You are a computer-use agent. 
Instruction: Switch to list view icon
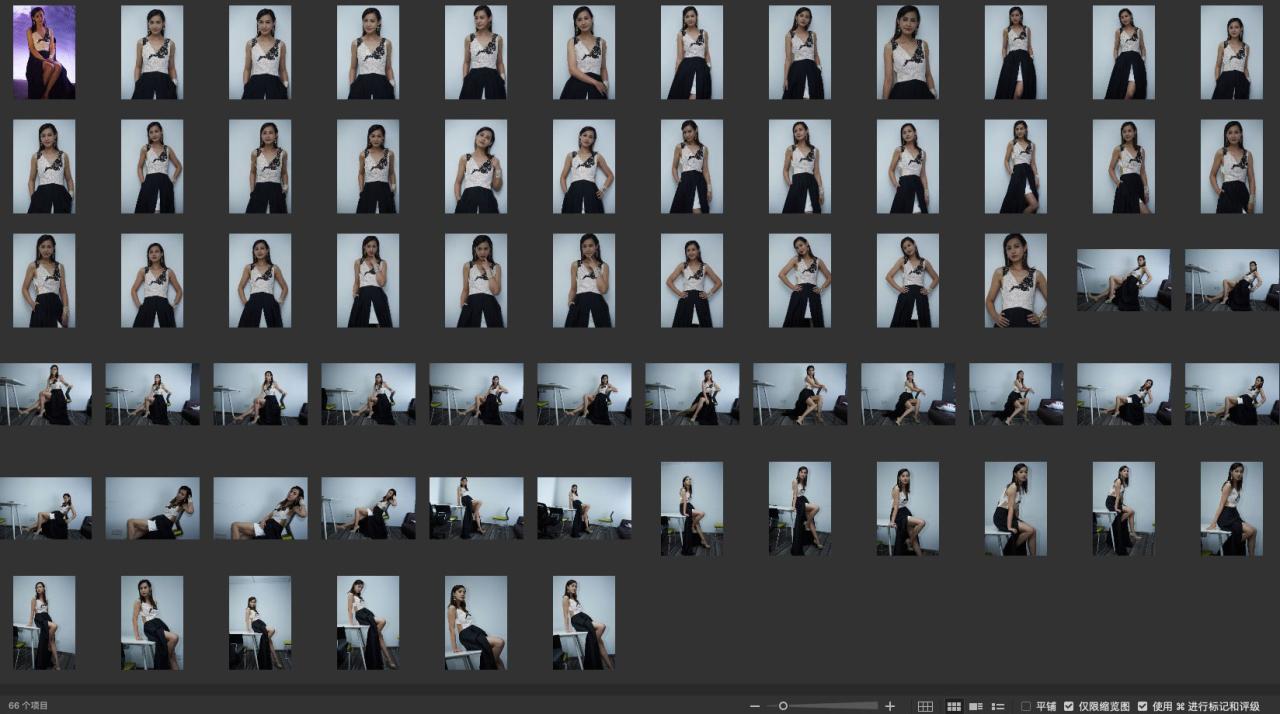997,706
